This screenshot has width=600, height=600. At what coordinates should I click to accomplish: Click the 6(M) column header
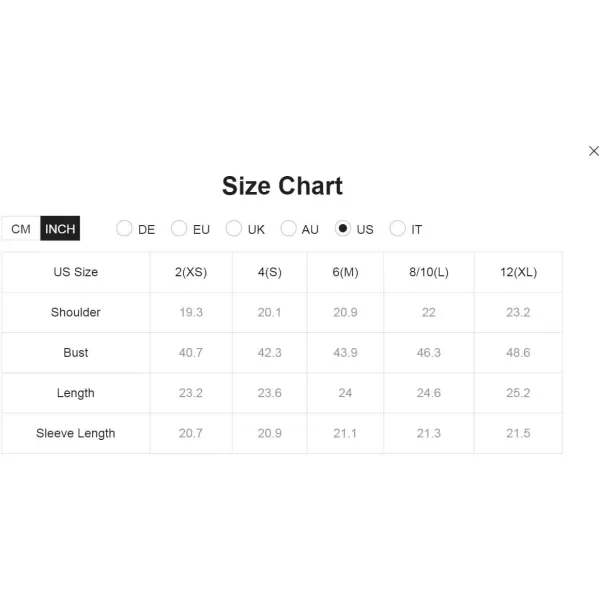coord(345,272)
